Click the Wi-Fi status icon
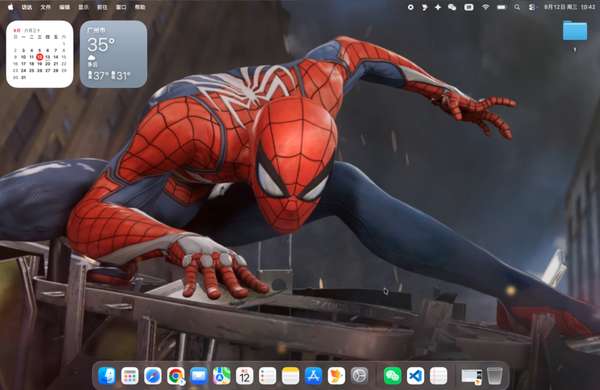The width and height of the screenshot is (600, 390). [x=485, y=7]
